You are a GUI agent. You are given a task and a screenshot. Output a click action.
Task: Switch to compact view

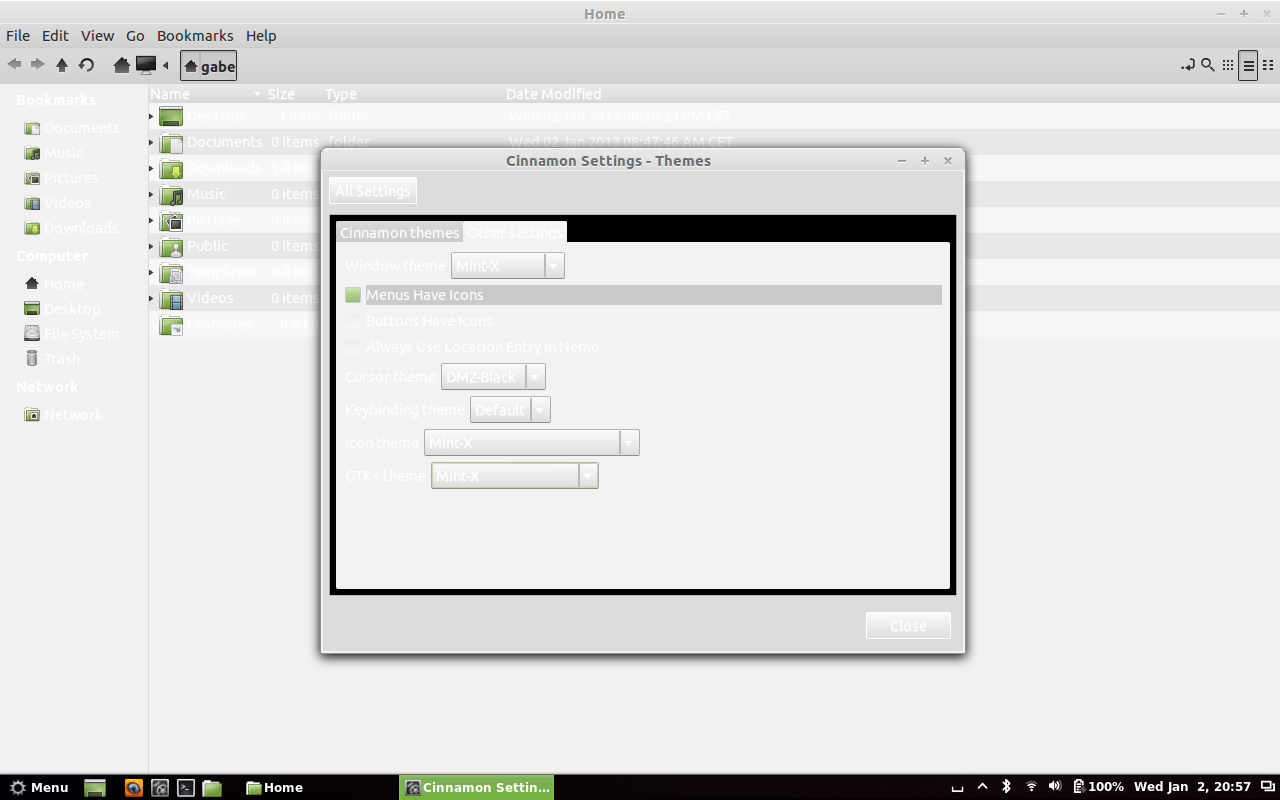(x=1269, y=64)
